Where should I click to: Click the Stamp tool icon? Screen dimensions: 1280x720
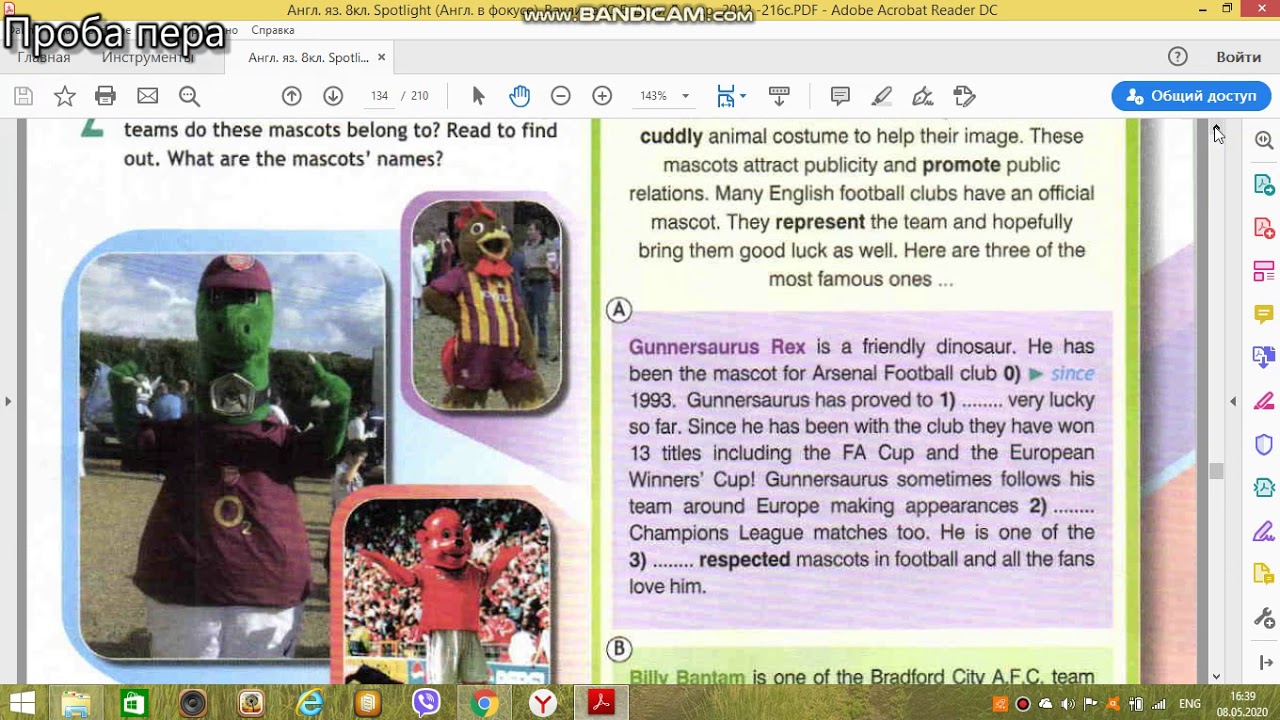click(964, 96)
